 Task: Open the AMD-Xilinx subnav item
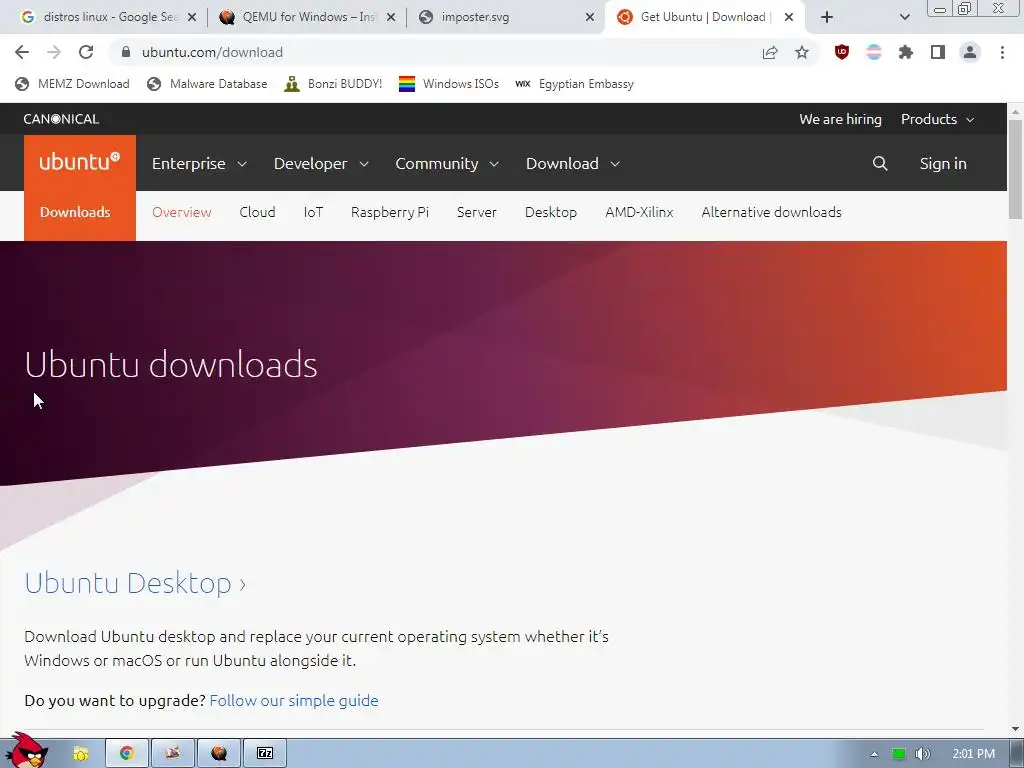coord(639,212)
